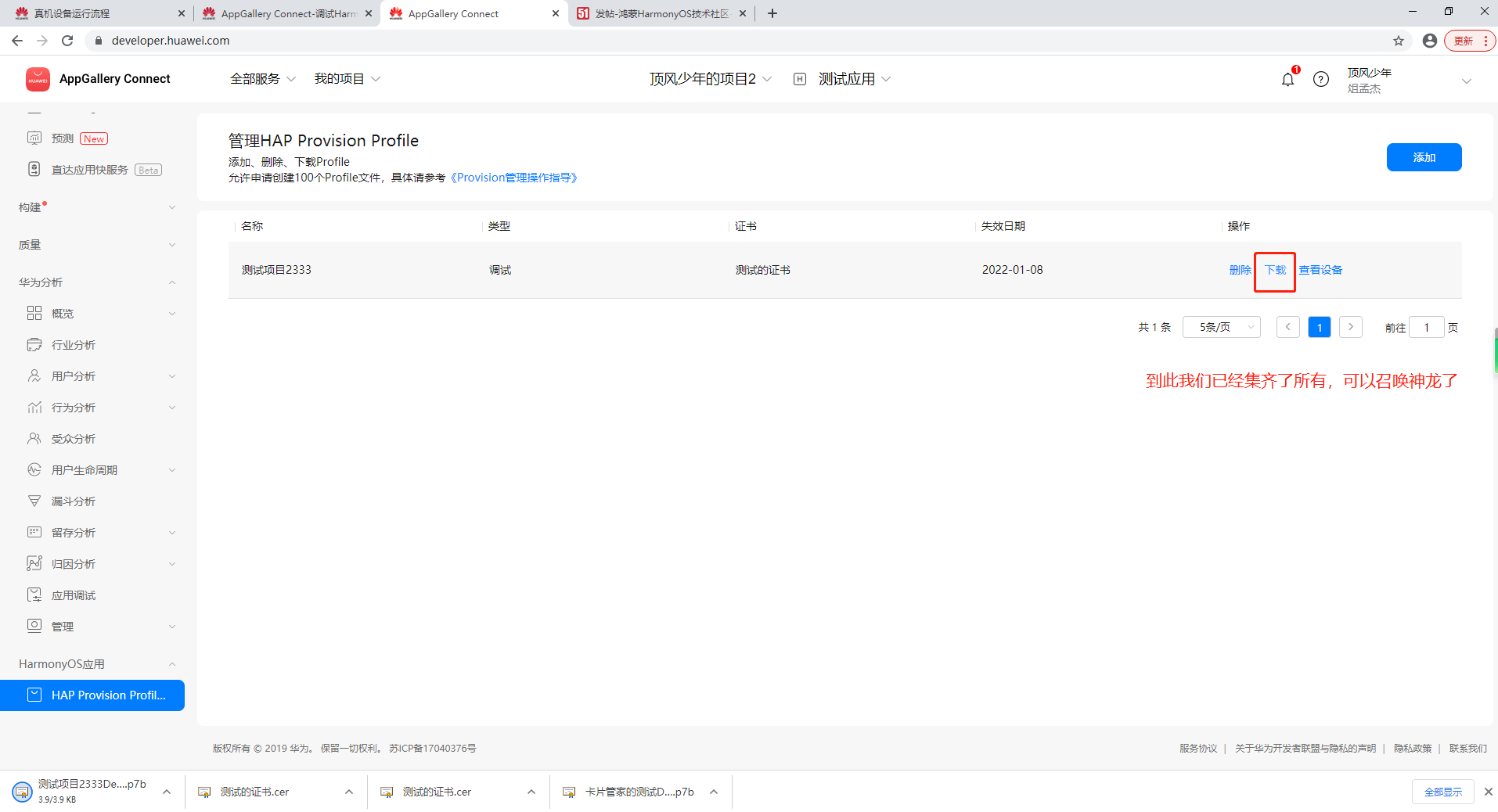This screenshot has height=812, width=1498.
Task: Open options for first 测试的证书.cer download
Action: (x=349, y=792)
